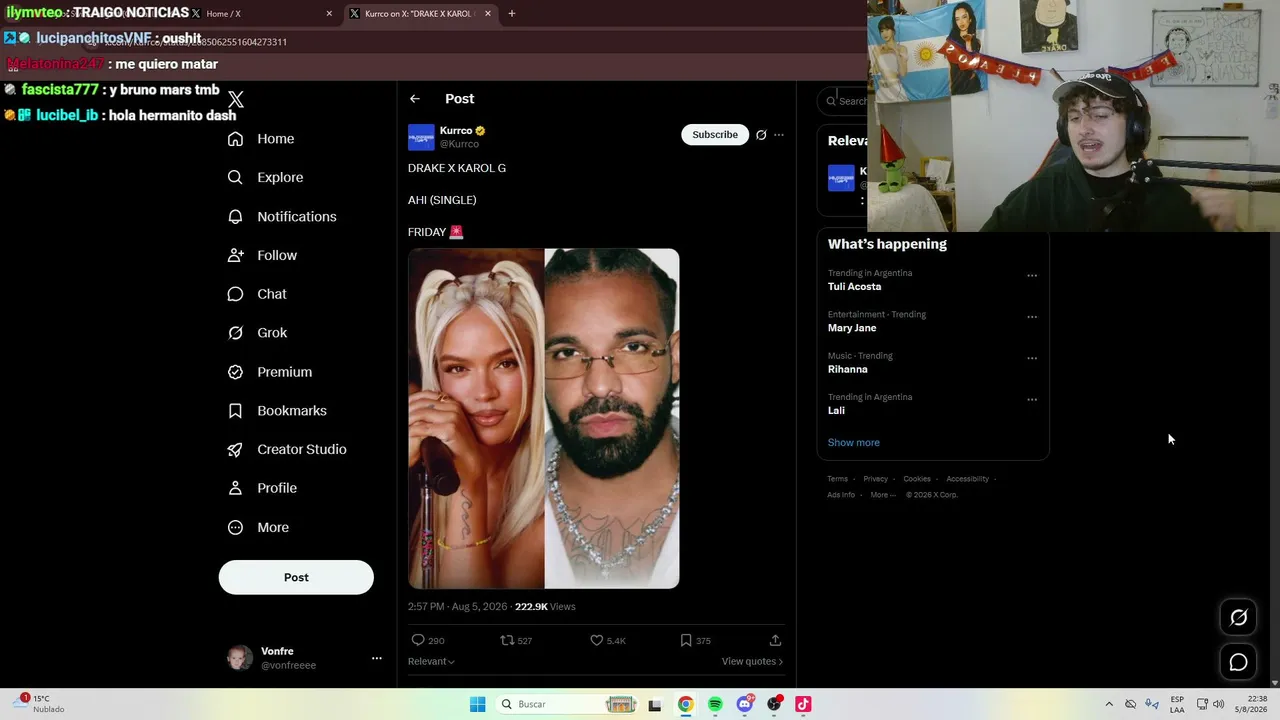
Task: Open Premium from the sidebar
Action: [x=270, y=372]
